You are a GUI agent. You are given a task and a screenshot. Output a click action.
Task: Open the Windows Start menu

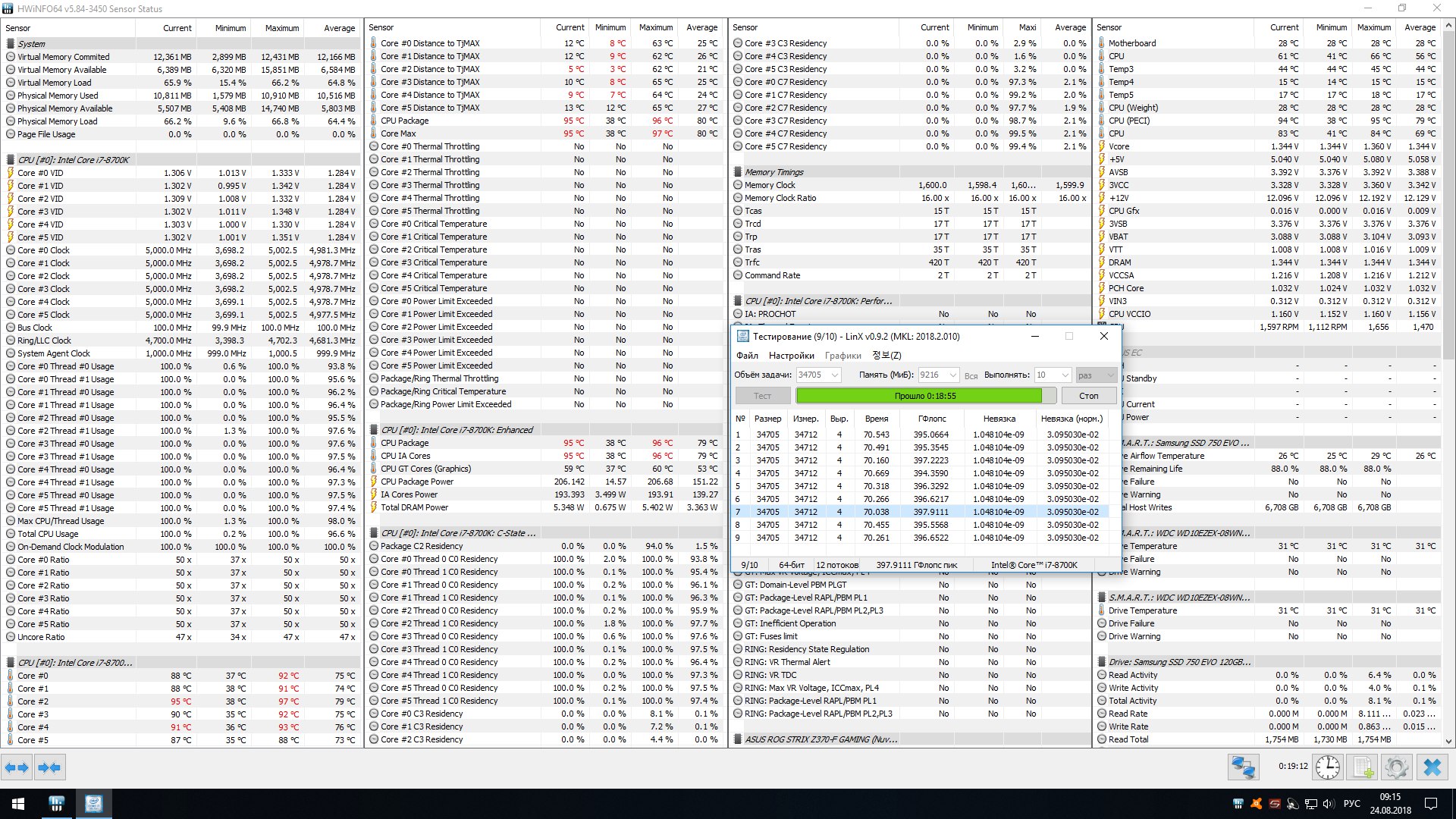pyautogui.click(x=18, y=804)
